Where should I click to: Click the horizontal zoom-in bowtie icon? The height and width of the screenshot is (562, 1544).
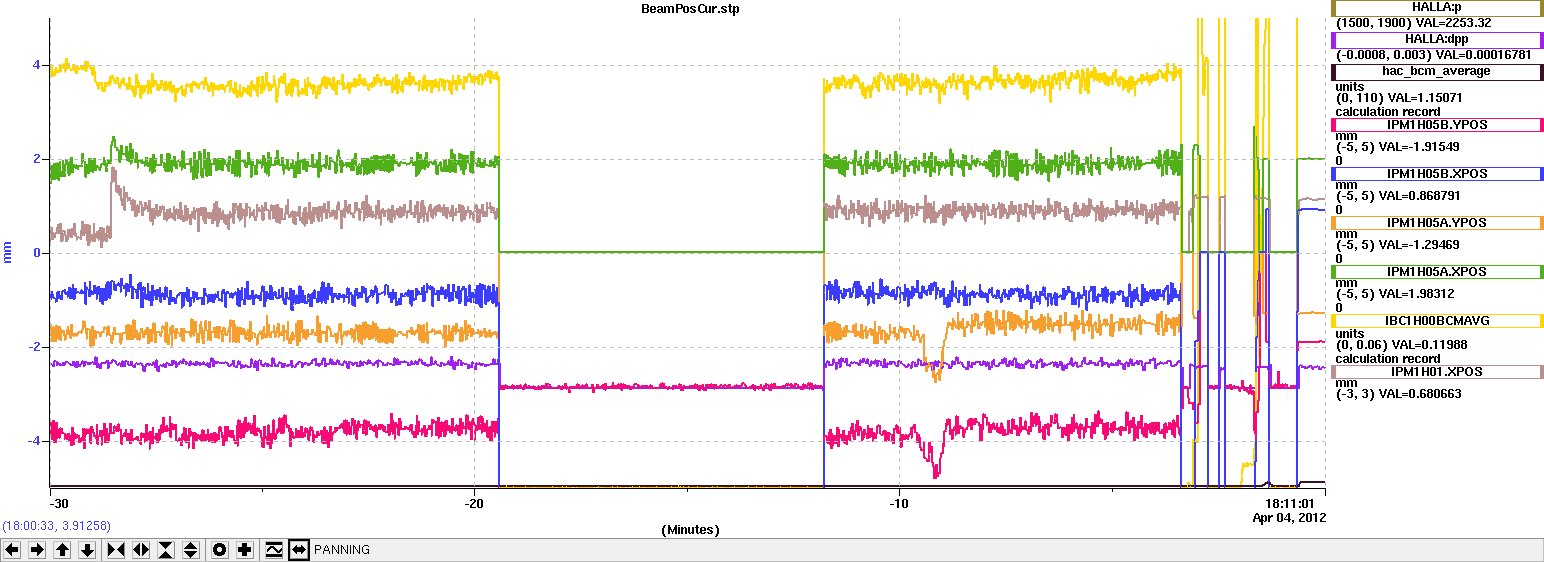116,550
